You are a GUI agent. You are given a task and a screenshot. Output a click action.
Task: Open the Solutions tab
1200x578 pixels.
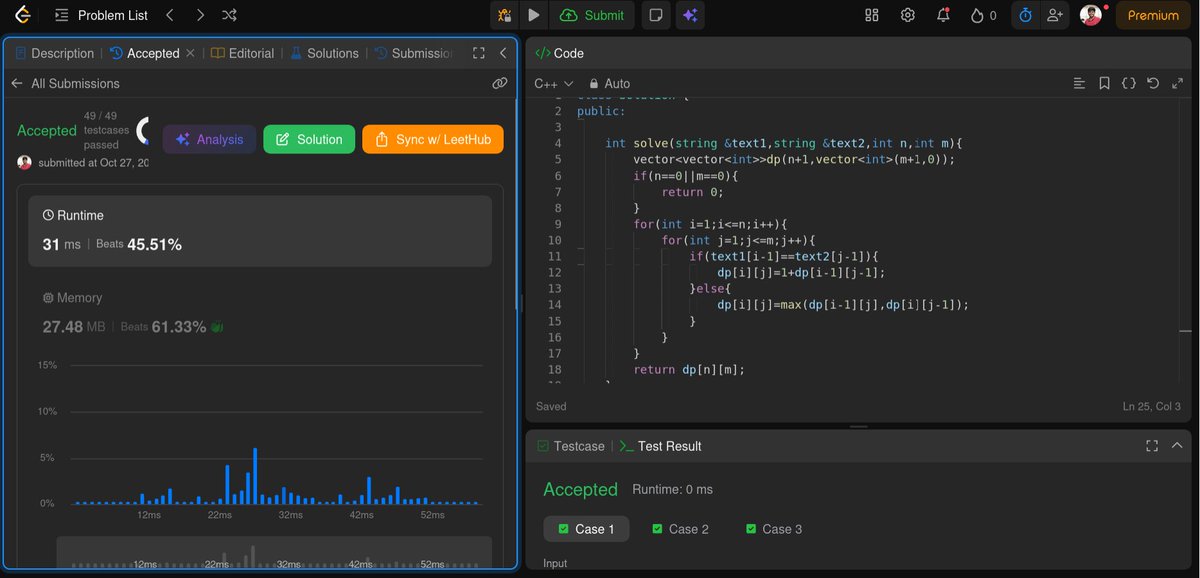point(325,53)
